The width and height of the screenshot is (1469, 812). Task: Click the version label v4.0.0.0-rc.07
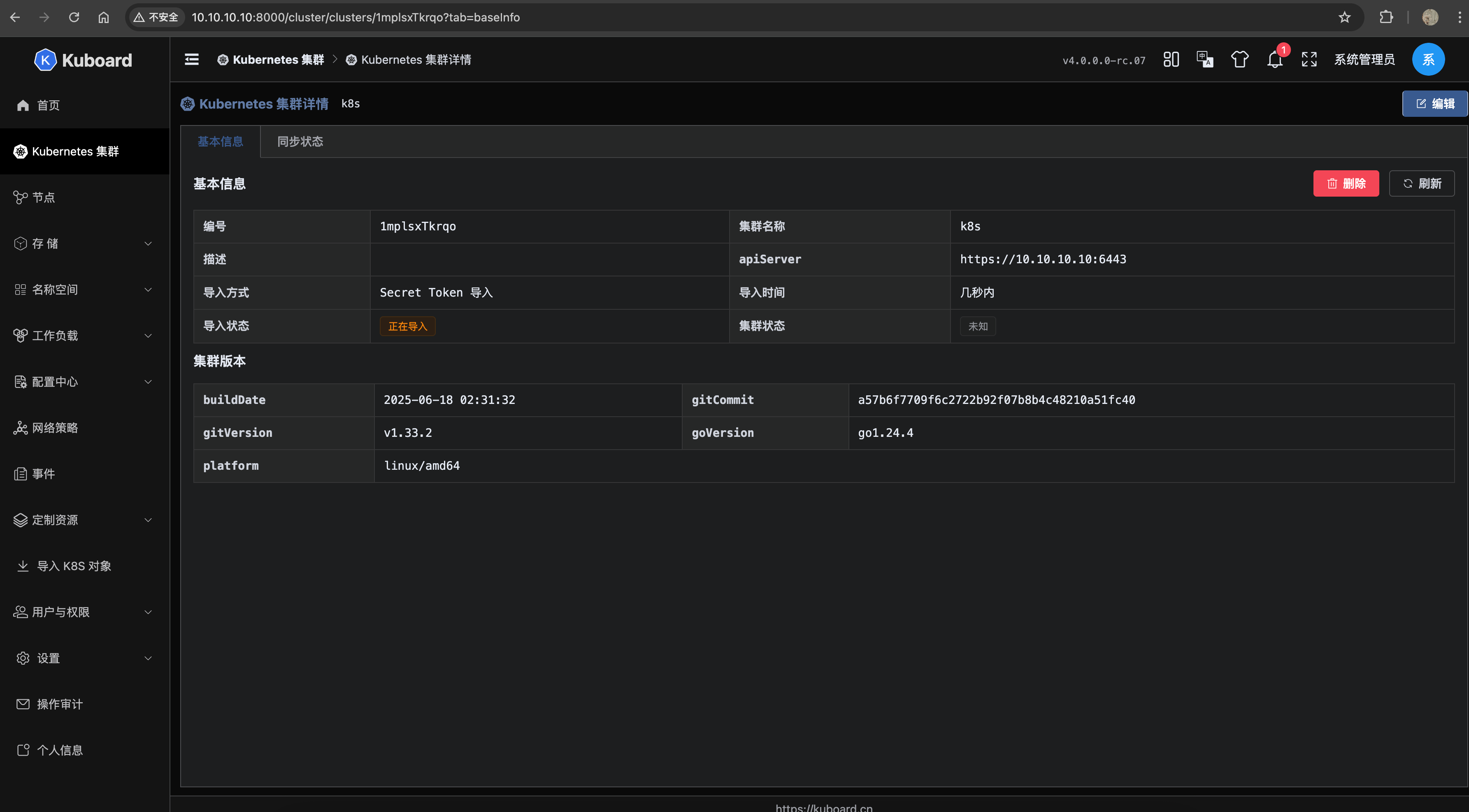click(1104, 60)
